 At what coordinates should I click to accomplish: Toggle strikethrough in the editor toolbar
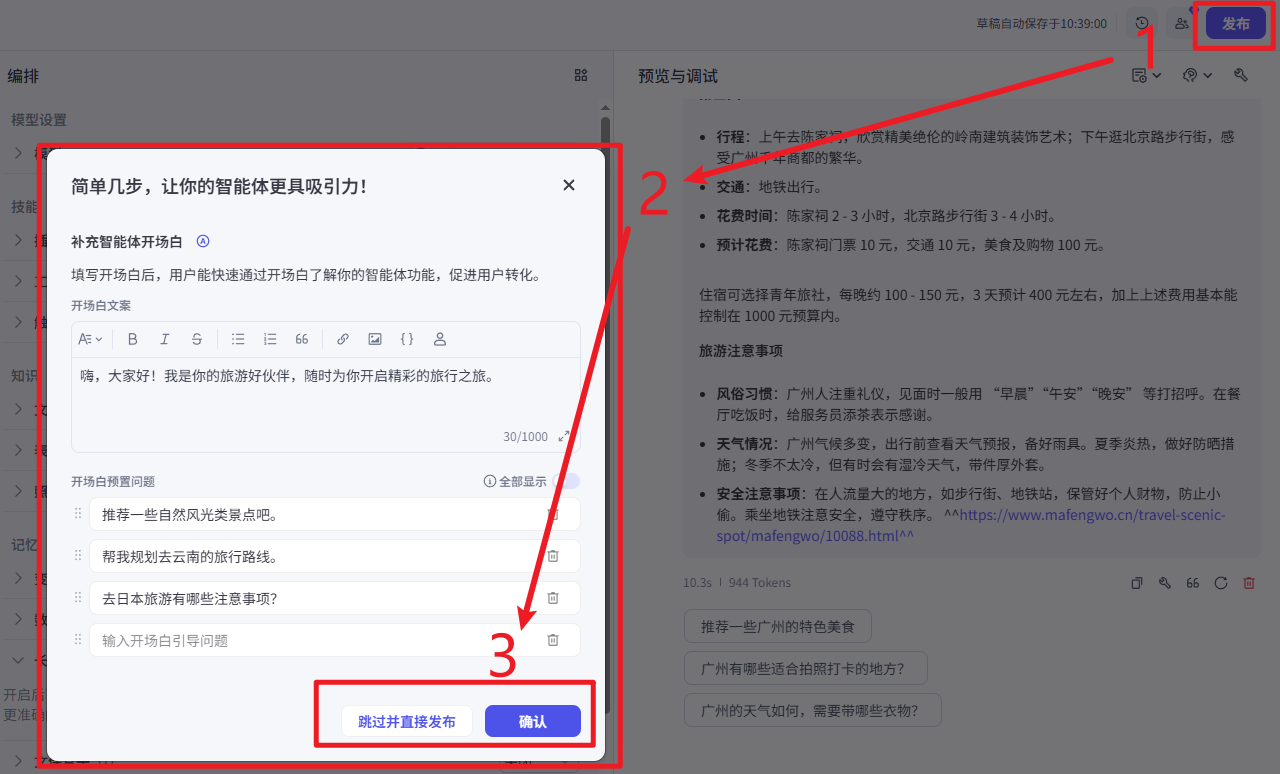[197, 339]
